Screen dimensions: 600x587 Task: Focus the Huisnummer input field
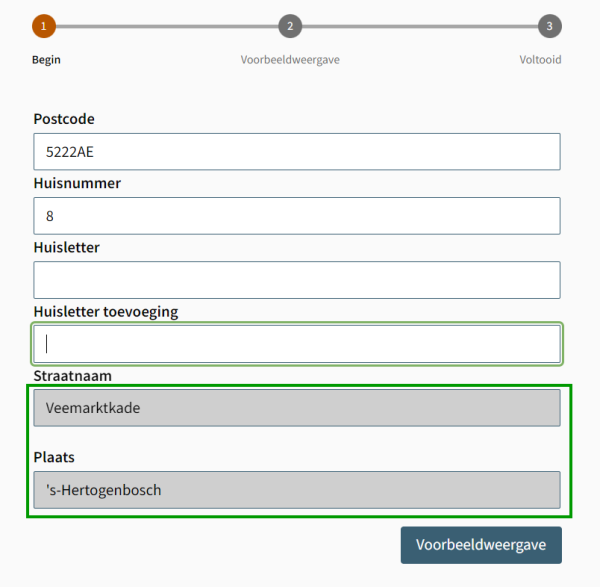(296, 216)
